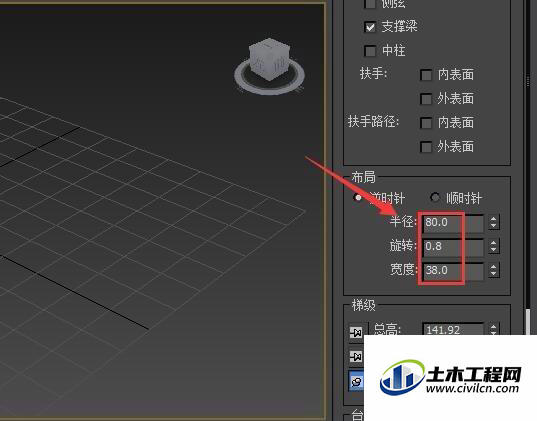
Task: Enable the 中柱 checkbox
Action: [x=370, y=51]
